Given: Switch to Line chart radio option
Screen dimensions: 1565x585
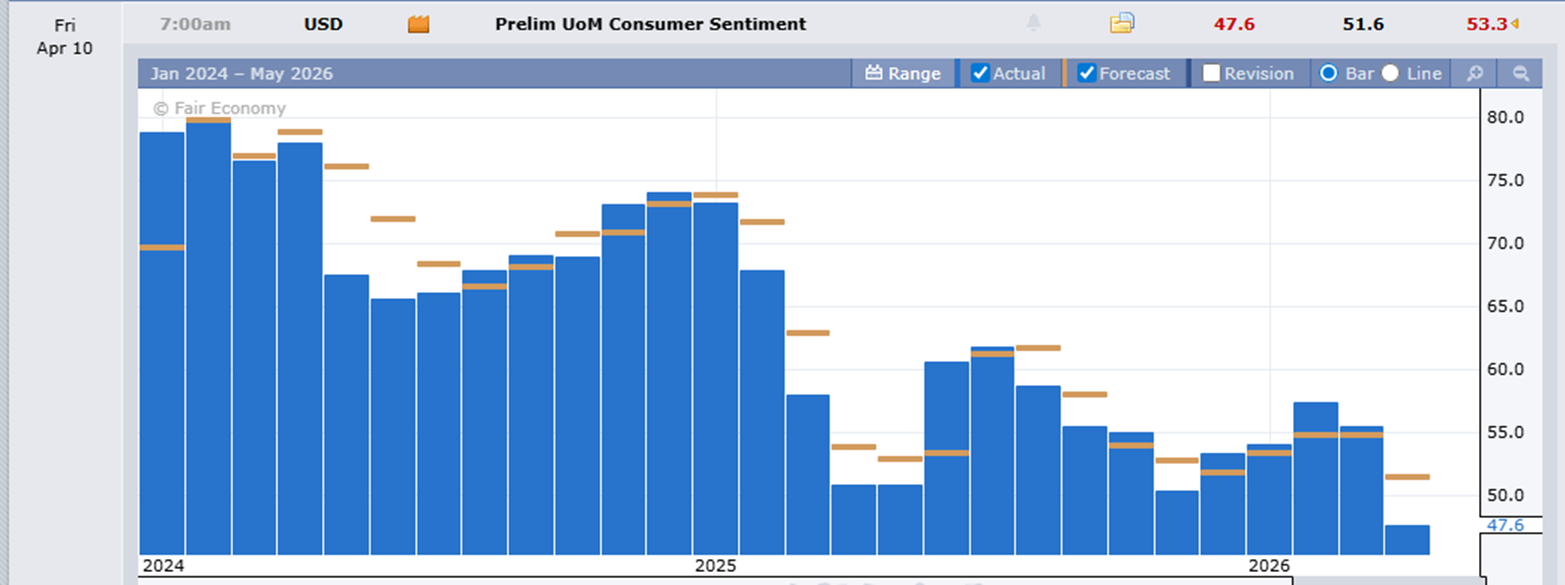Looking at the screenshot, I should (1390, 74).
